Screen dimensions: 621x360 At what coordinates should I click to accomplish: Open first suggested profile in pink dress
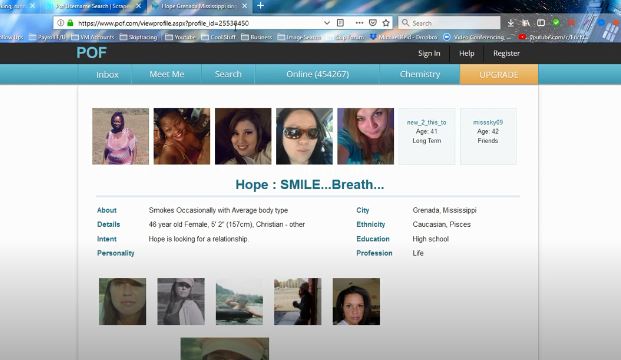120,136
